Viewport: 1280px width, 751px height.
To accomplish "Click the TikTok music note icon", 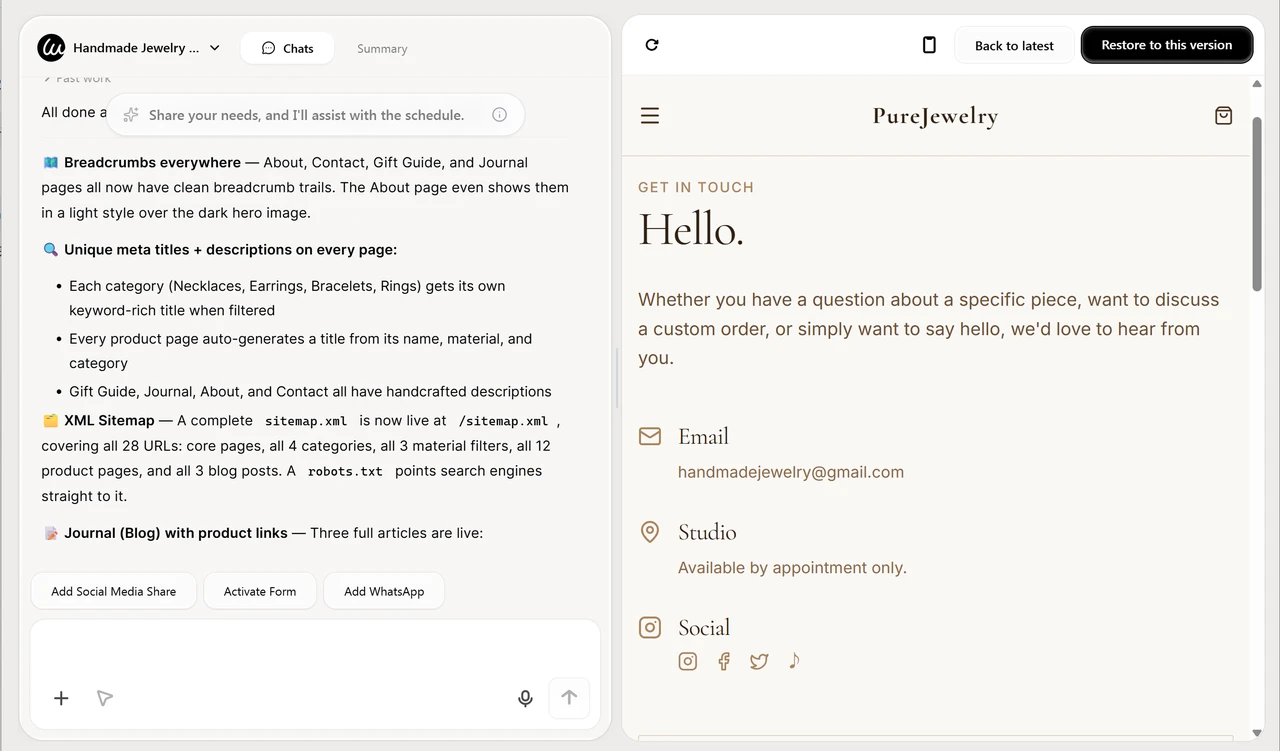I will [x=794, y=660].
